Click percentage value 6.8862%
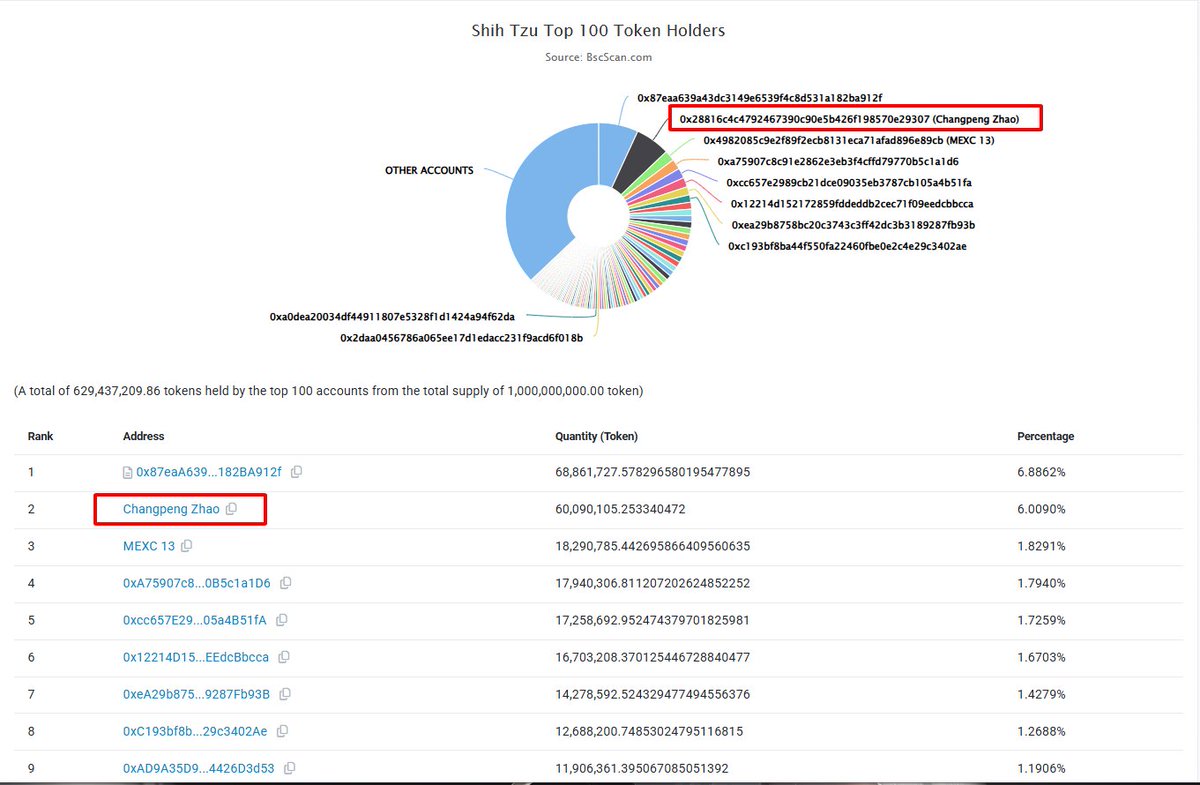The image size is (1200, 785). pyautogui.click(x=1041, y=472)
